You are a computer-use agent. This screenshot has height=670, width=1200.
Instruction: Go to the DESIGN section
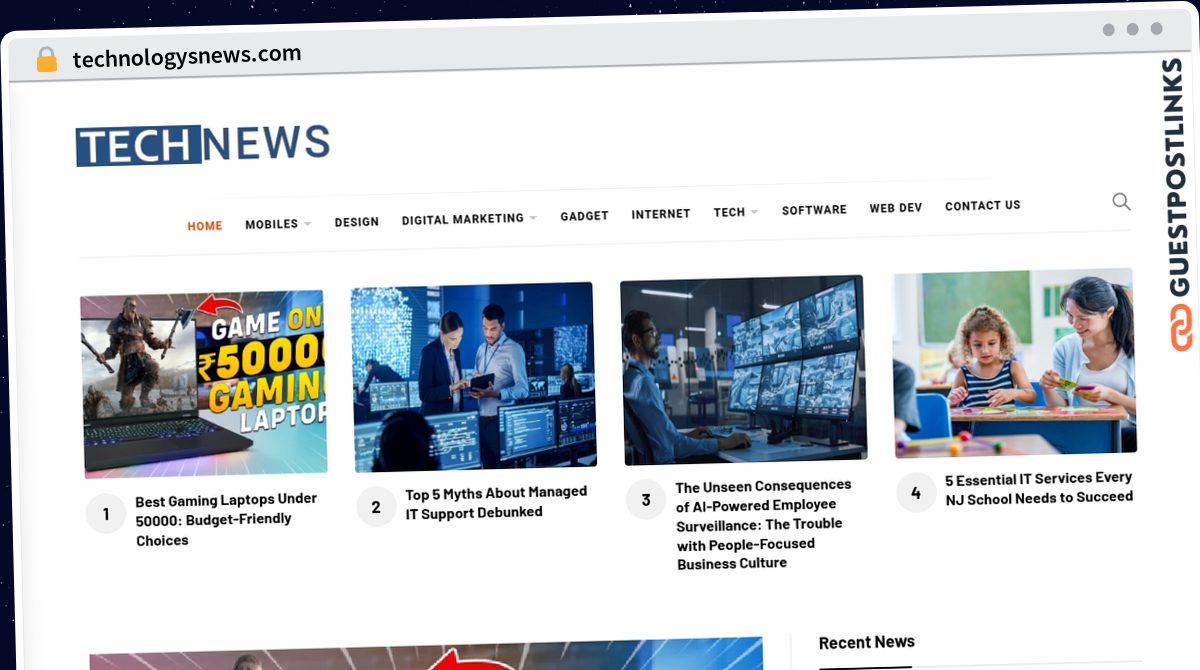click(357, 222)
